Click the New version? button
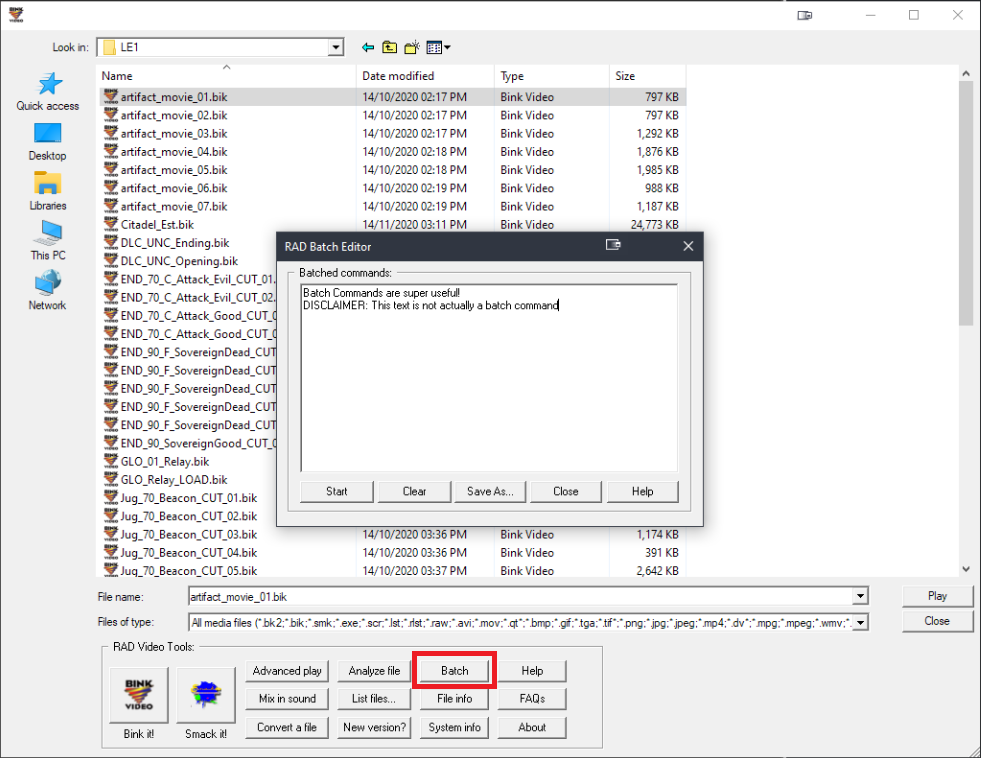Image resolution: width=981 pixels, height=758 pixels. point(374,727)
